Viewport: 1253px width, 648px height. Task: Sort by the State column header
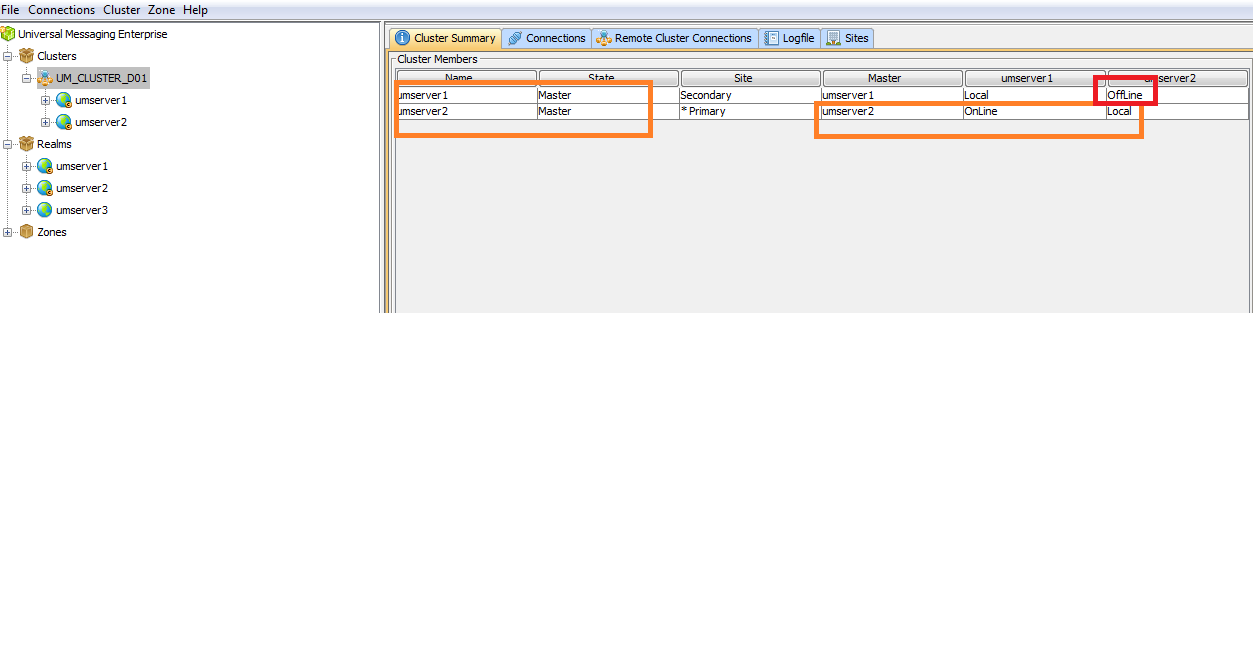(609, 78)
